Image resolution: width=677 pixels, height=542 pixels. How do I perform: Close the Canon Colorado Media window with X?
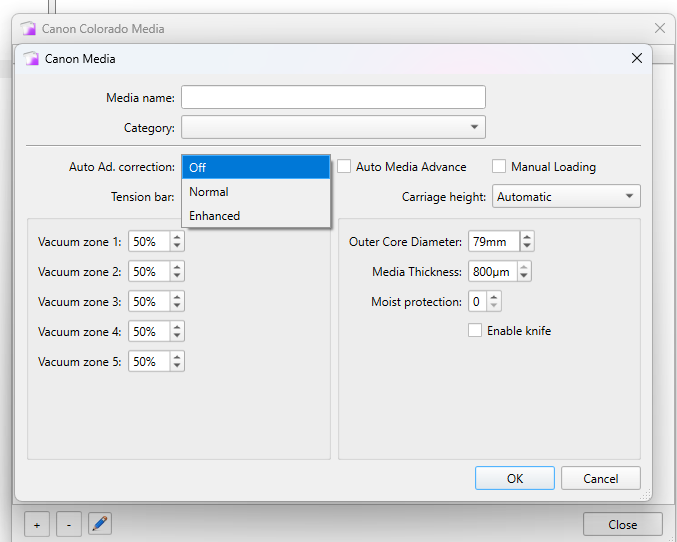point(660,29)
